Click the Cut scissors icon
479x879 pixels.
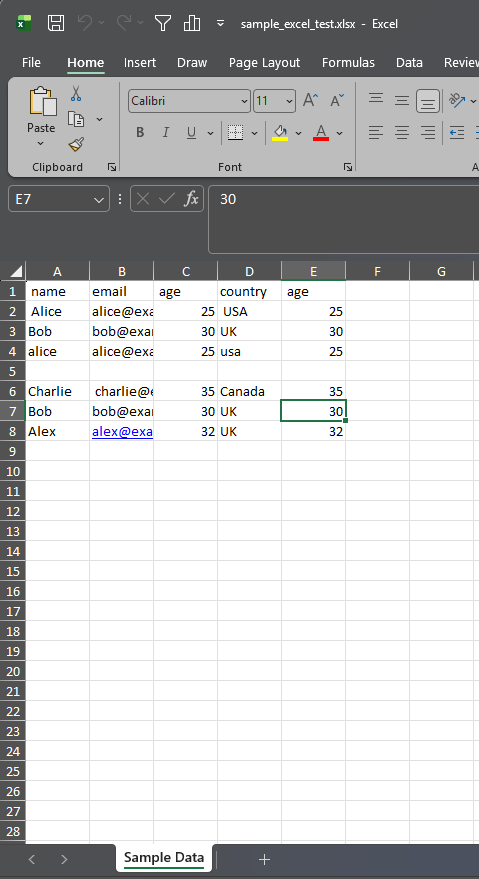coord(76,94)
